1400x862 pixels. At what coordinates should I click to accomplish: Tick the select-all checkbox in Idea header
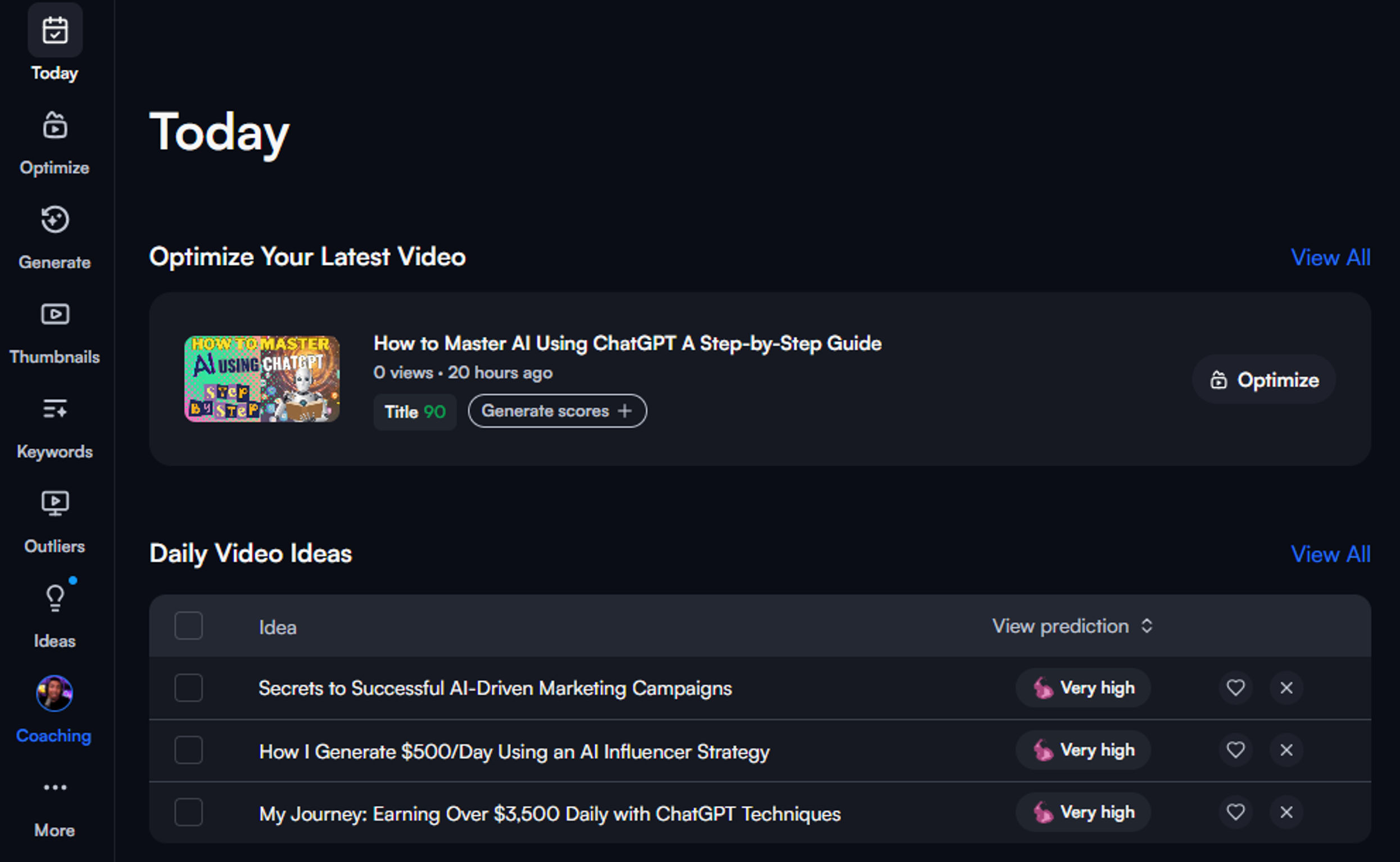(x=189, y=626)
